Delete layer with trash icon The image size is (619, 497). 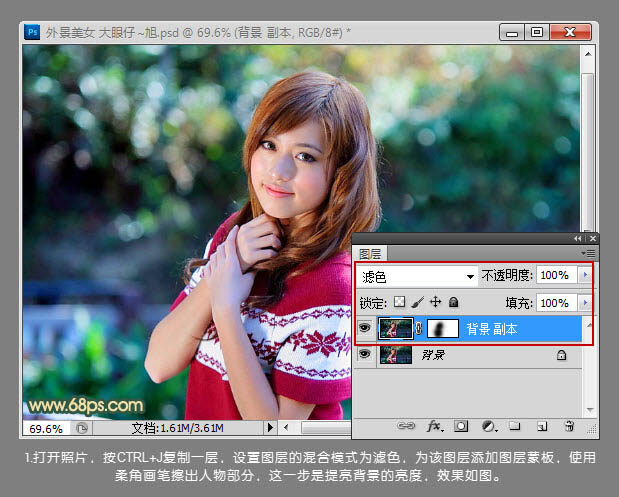pos(568,426)
